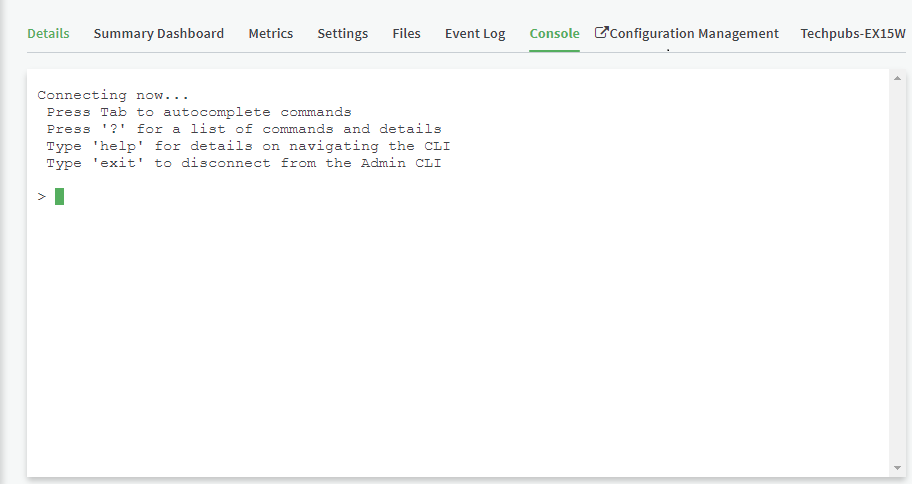The width and height of the screenshot is (912, 484).
Task: Click the empty area of the console terminal
Action: [x=450, y=330]
